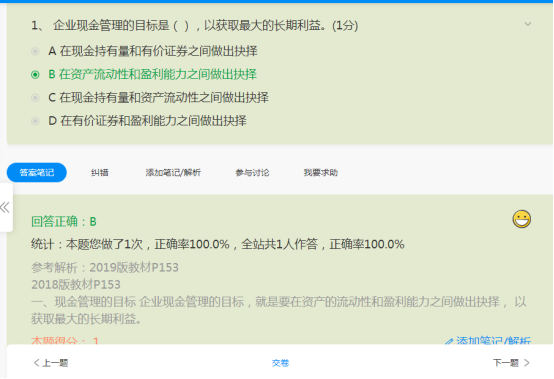This screenshot has width=554, height=379.
Task: Click the 回答正确：B result text
Action: point(64,222)
